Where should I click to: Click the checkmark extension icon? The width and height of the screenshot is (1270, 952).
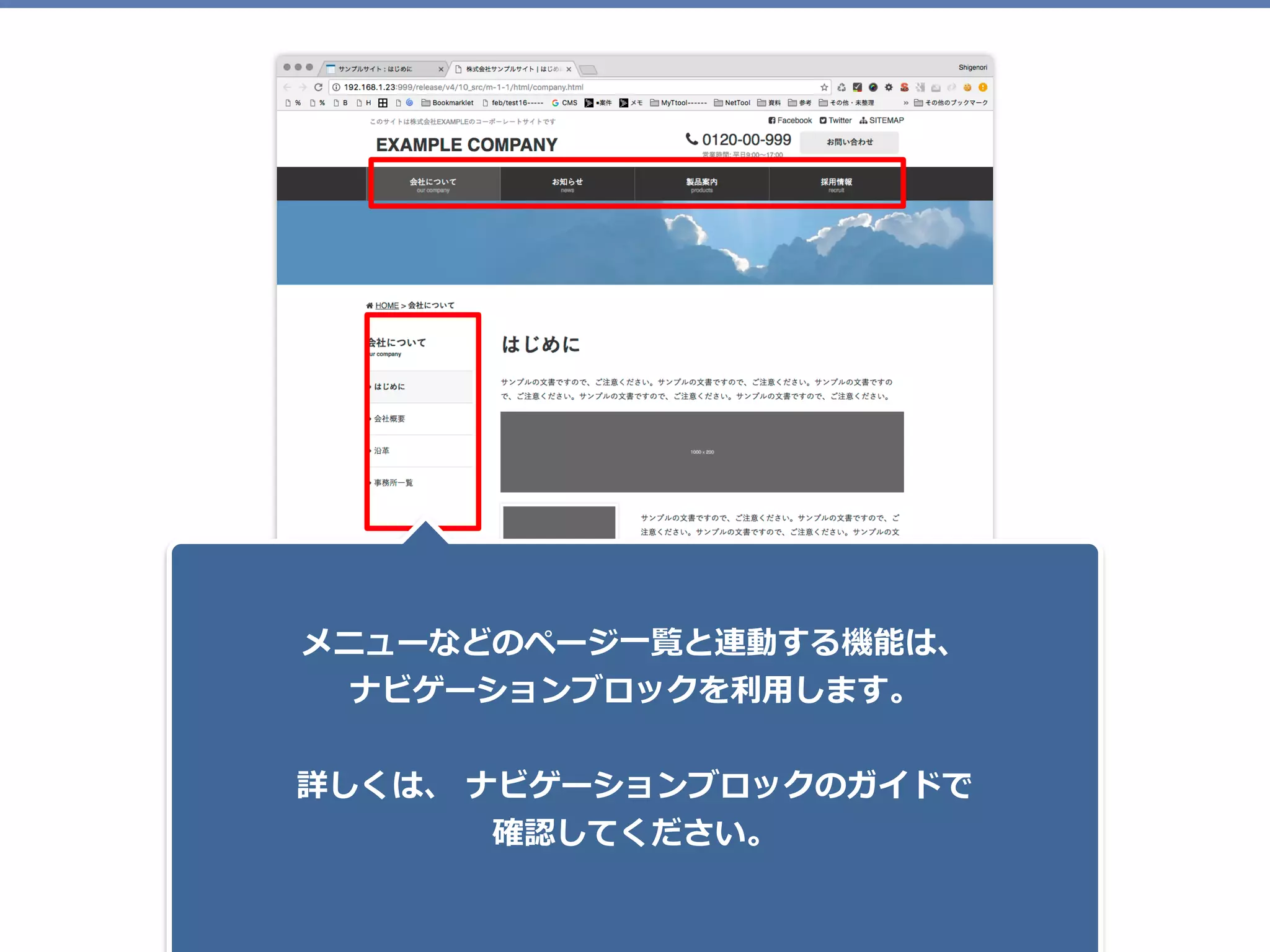(858, 87)
